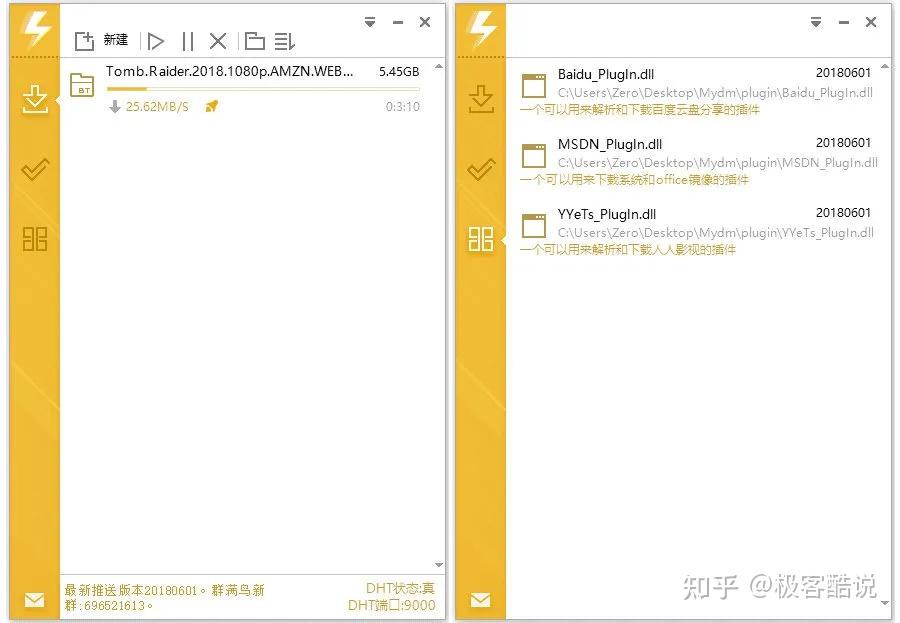Viewport: 900px width, 623px height.
Task: Pause the Tomb Raider download
Action: point(187,41)
